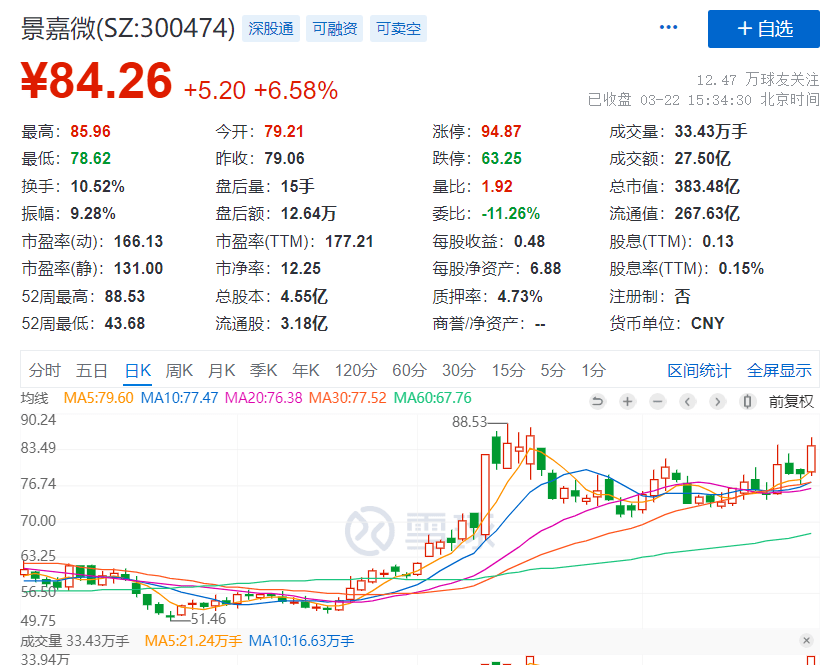Switch to the 周K weekly chart tab

tap(178, 369)
